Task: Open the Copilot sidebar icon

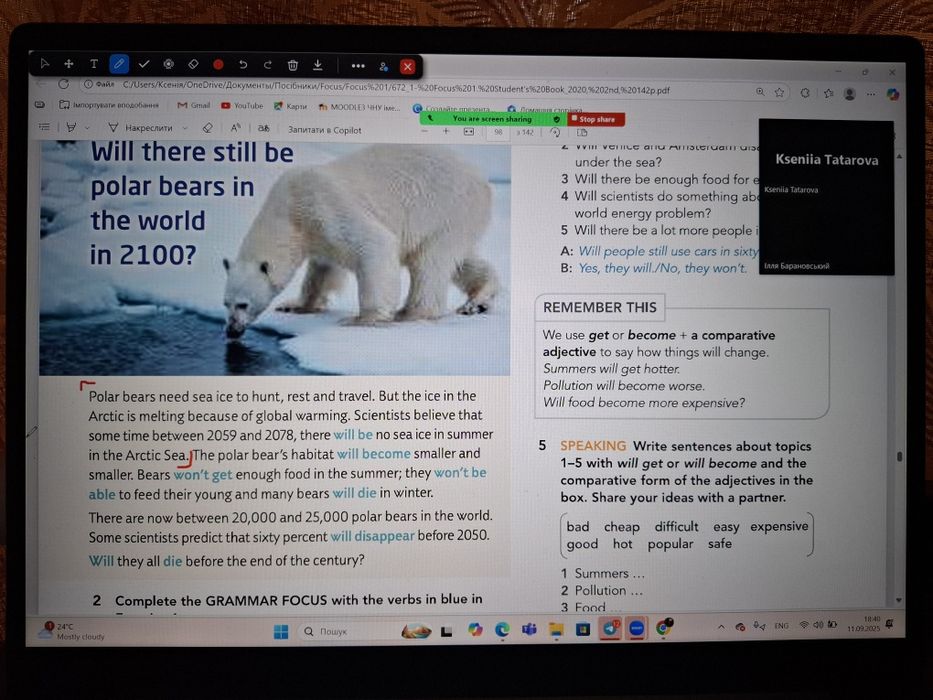Action: [893, 94]
